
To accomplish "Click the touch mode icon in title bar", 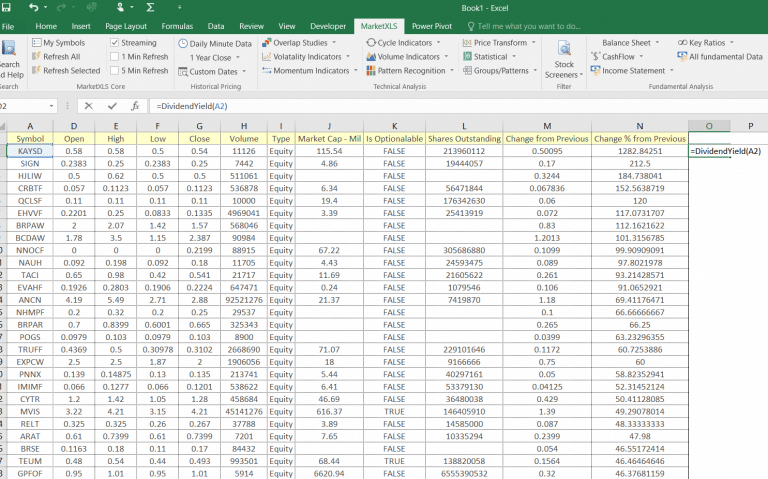I will (120, 7).
